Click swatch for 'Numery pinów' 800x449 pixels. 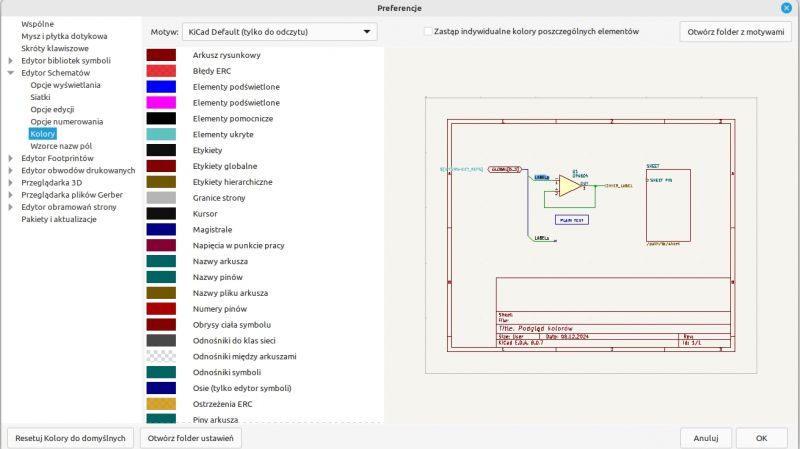point(161,309)
